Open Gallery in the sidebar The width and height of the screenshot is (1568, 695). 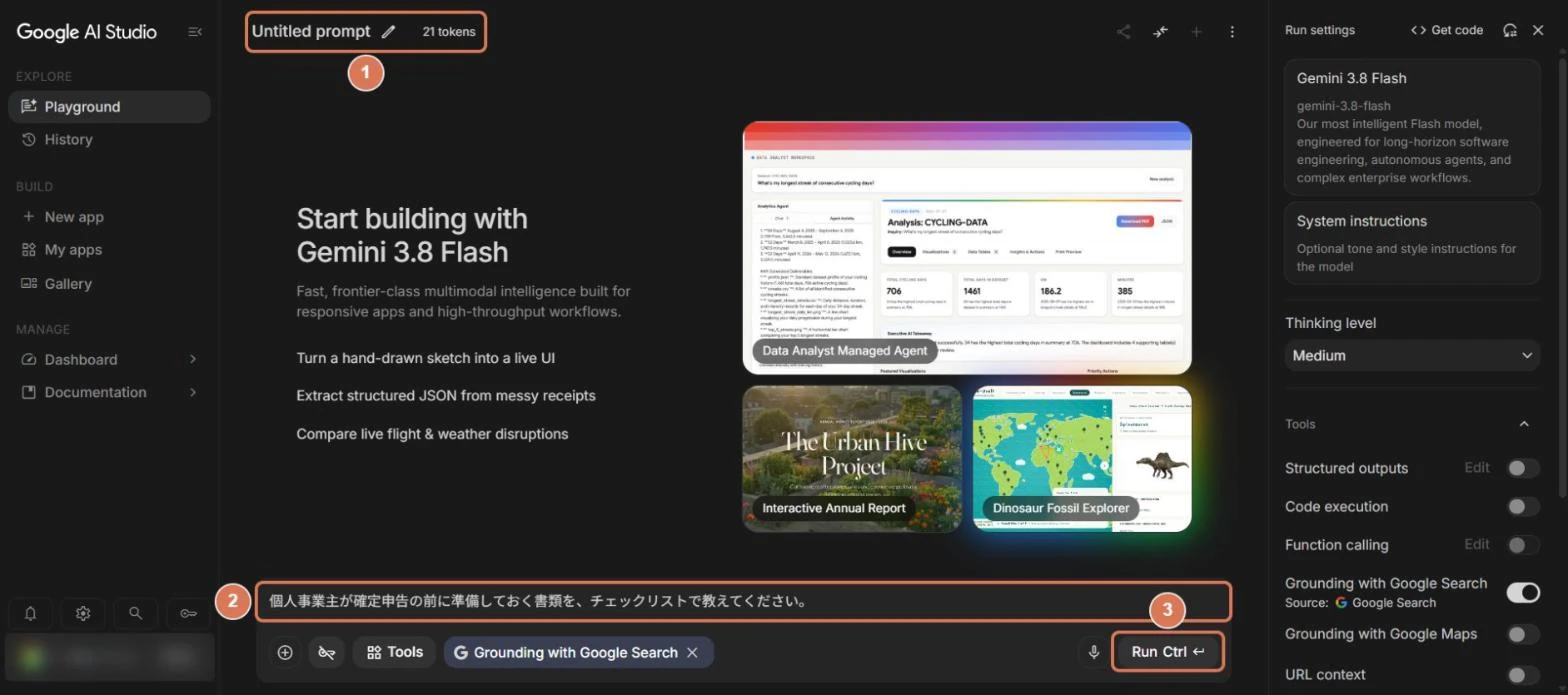pos(109,284)
